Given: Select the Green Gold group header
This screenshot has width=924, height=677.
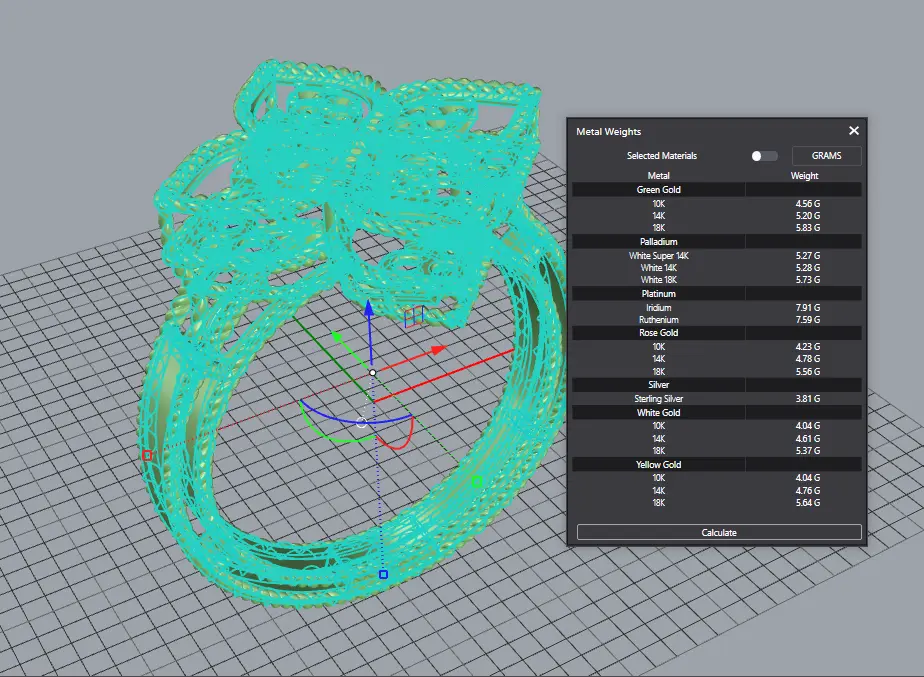Looking at the screenshot, I should 659,189.
